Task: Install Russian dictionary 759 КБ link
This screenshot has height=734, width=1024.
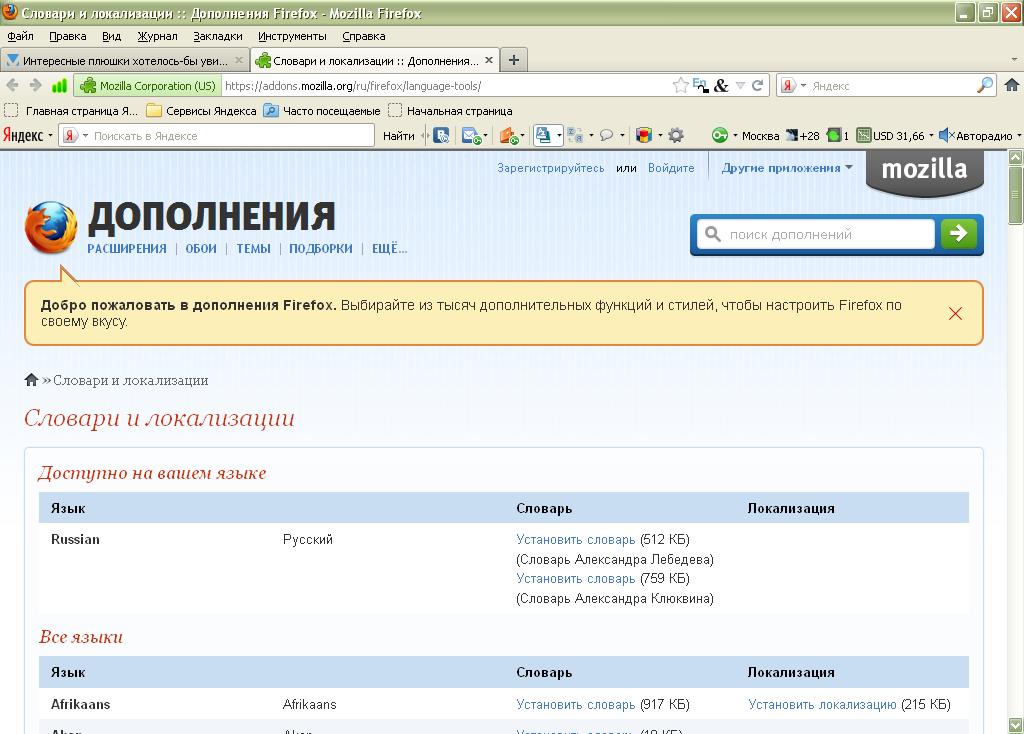Action: tap(575, 579)
